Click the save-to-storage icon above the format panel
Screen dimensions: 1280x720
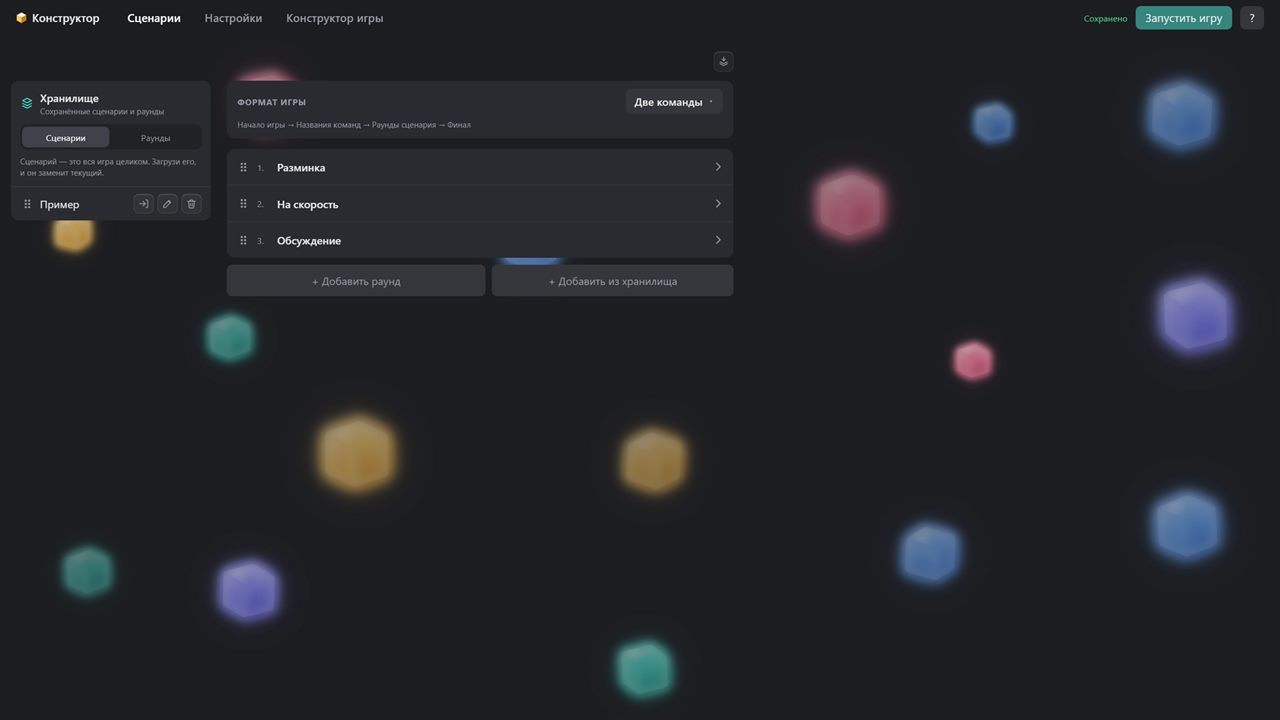724,62
